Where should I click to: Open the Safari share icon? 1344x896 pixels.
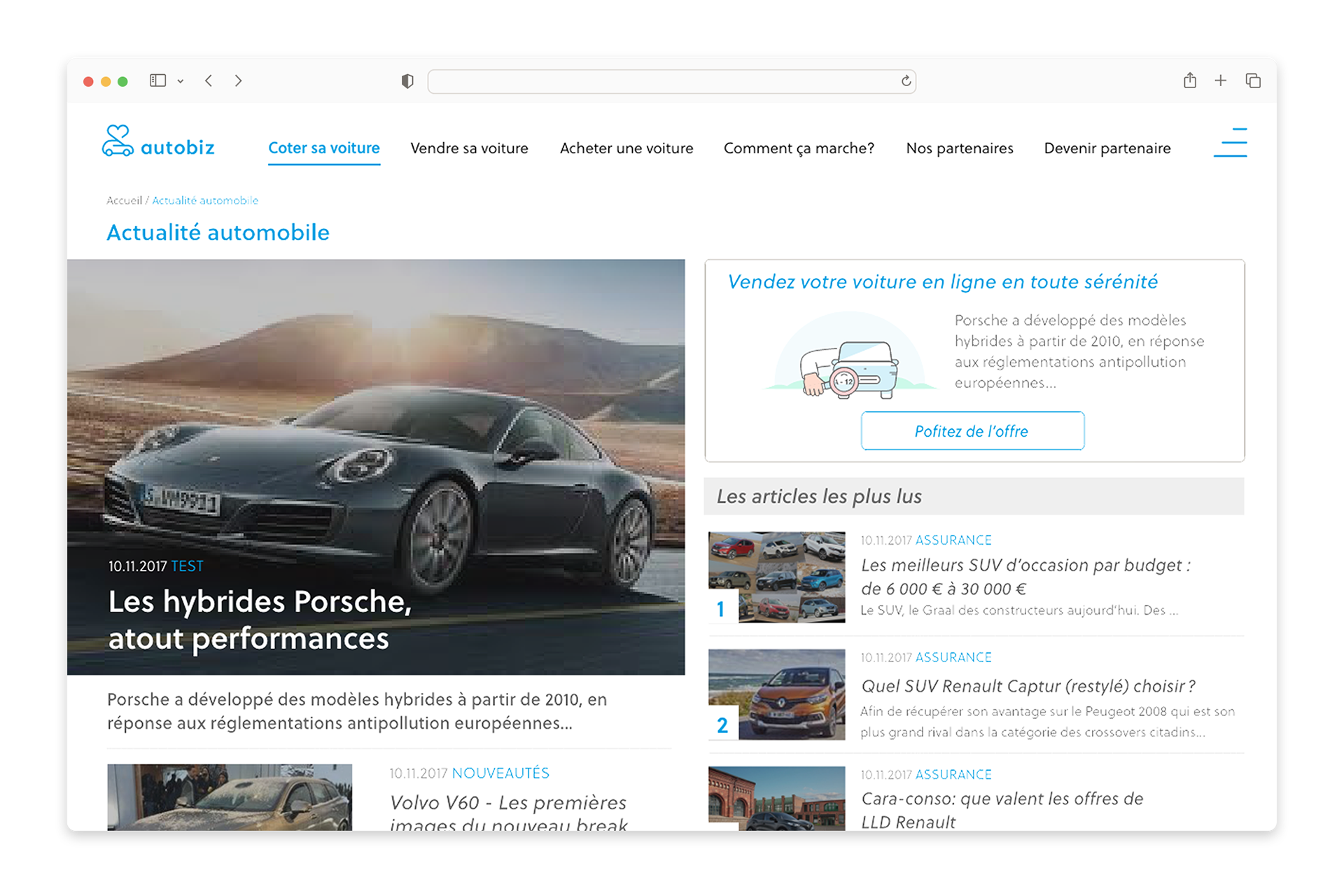pyautogui.click(x=1189, y=80)
